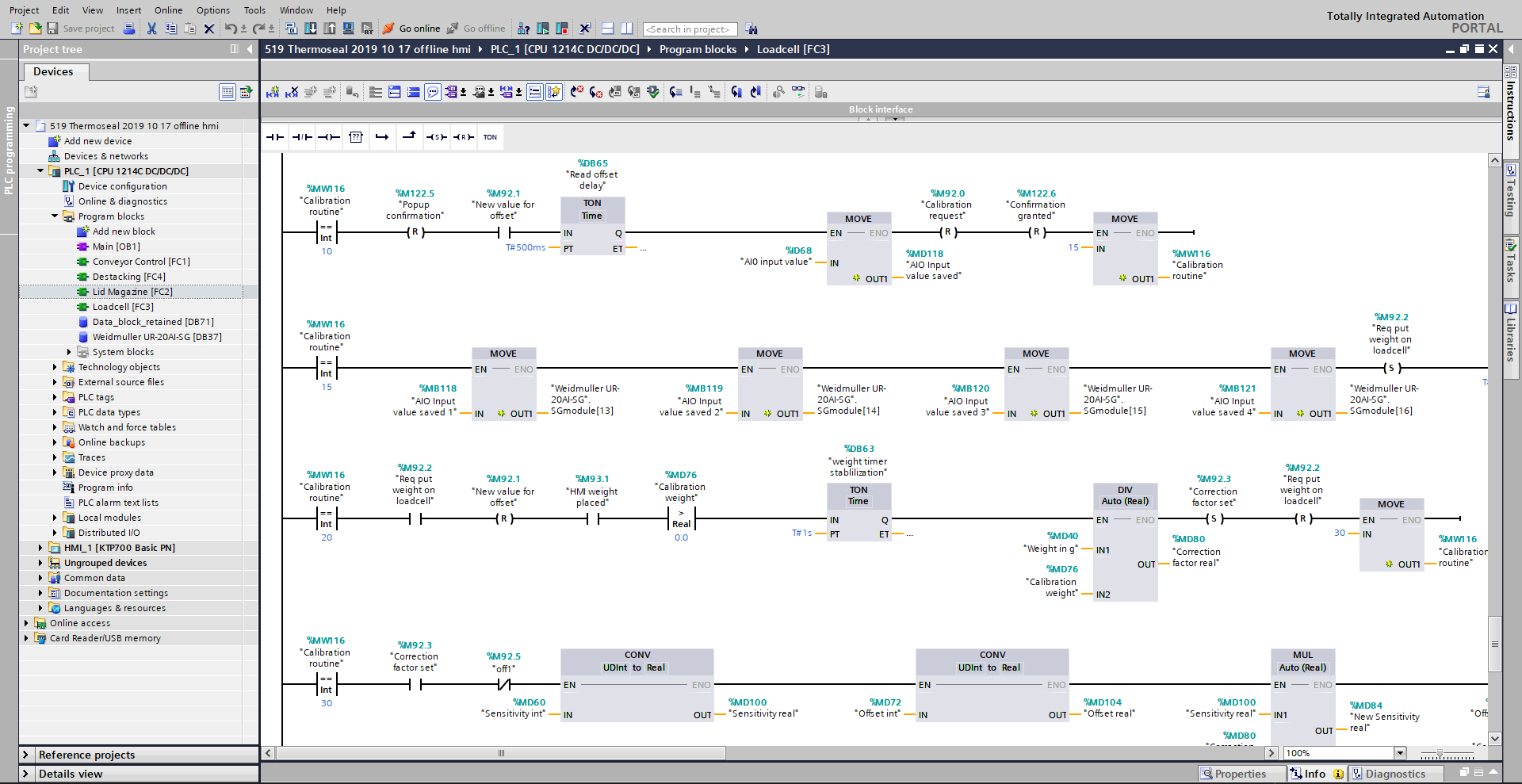The width and height of the screenshot is (1522, 784).
Task: Toggle favorites display in the editor
Action: [553, 92]
